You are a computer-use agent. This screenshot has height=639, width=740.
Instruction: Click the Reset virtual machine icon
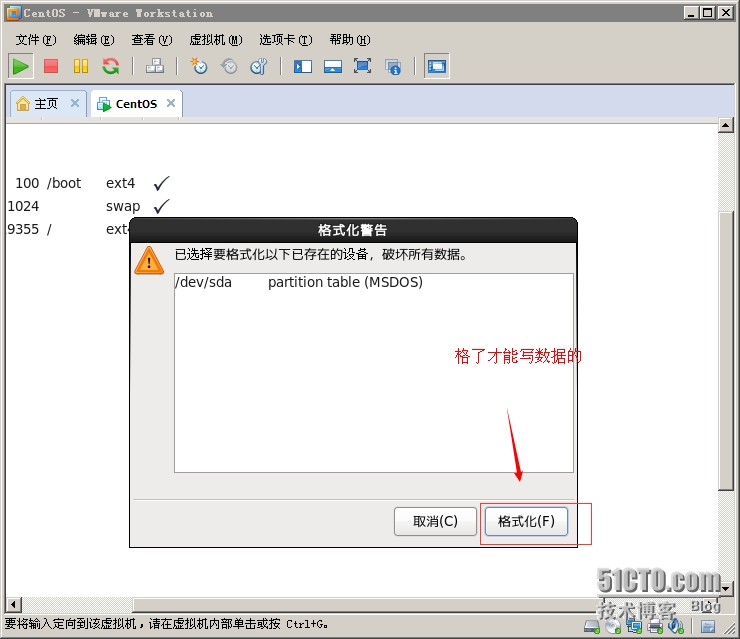[111, 66]
